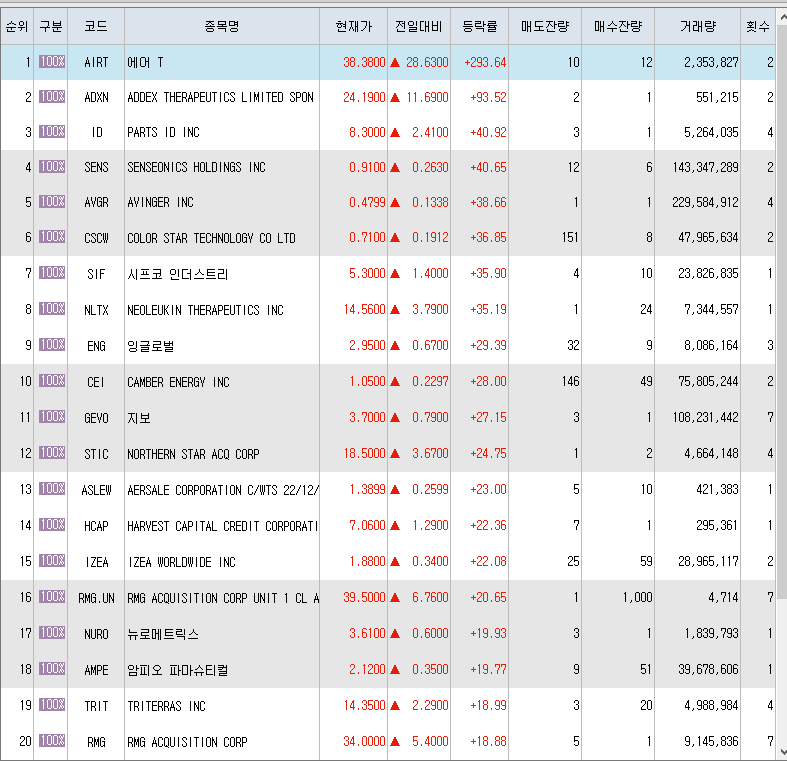This screenshot has width=787, height=761.
Task: Select the 지보 stock name
Action: pyautogui.click(x=139, y=418)
